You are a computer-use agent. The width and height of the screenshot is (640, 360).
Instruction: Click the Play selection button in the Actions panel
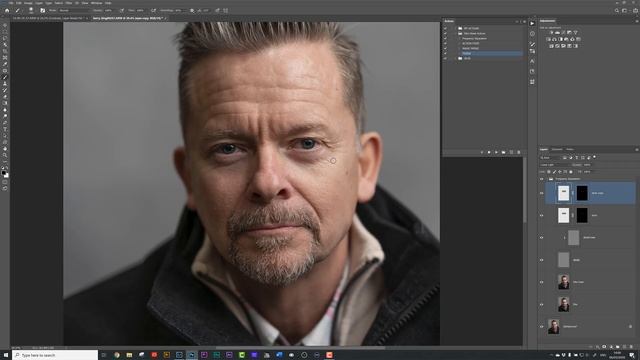click(x=496, y=152)
